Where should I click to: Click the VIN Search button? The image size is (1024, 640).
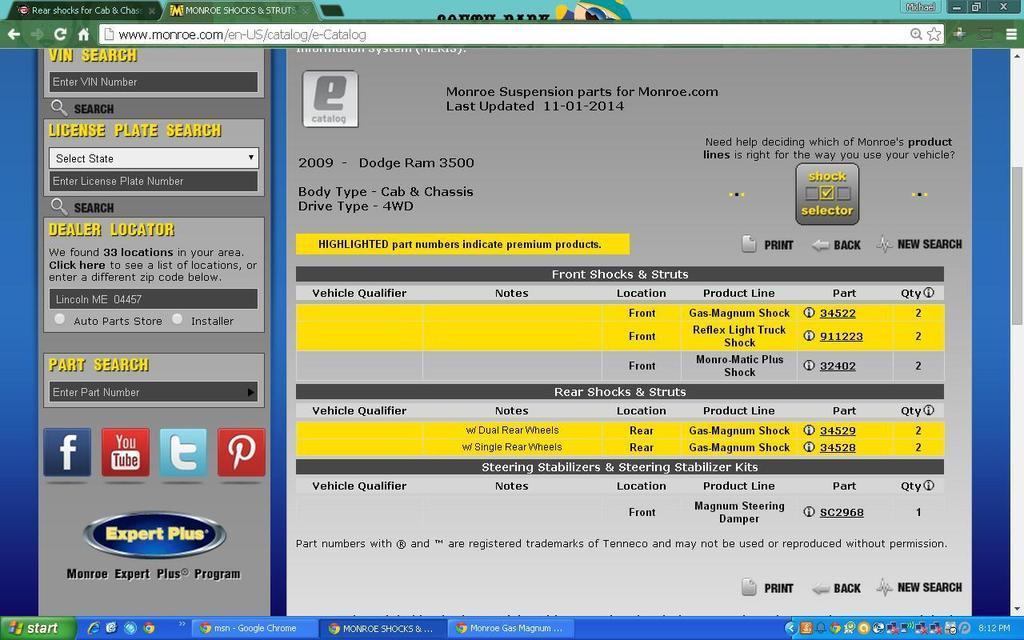pyautogui.click(x=82, y=108)
